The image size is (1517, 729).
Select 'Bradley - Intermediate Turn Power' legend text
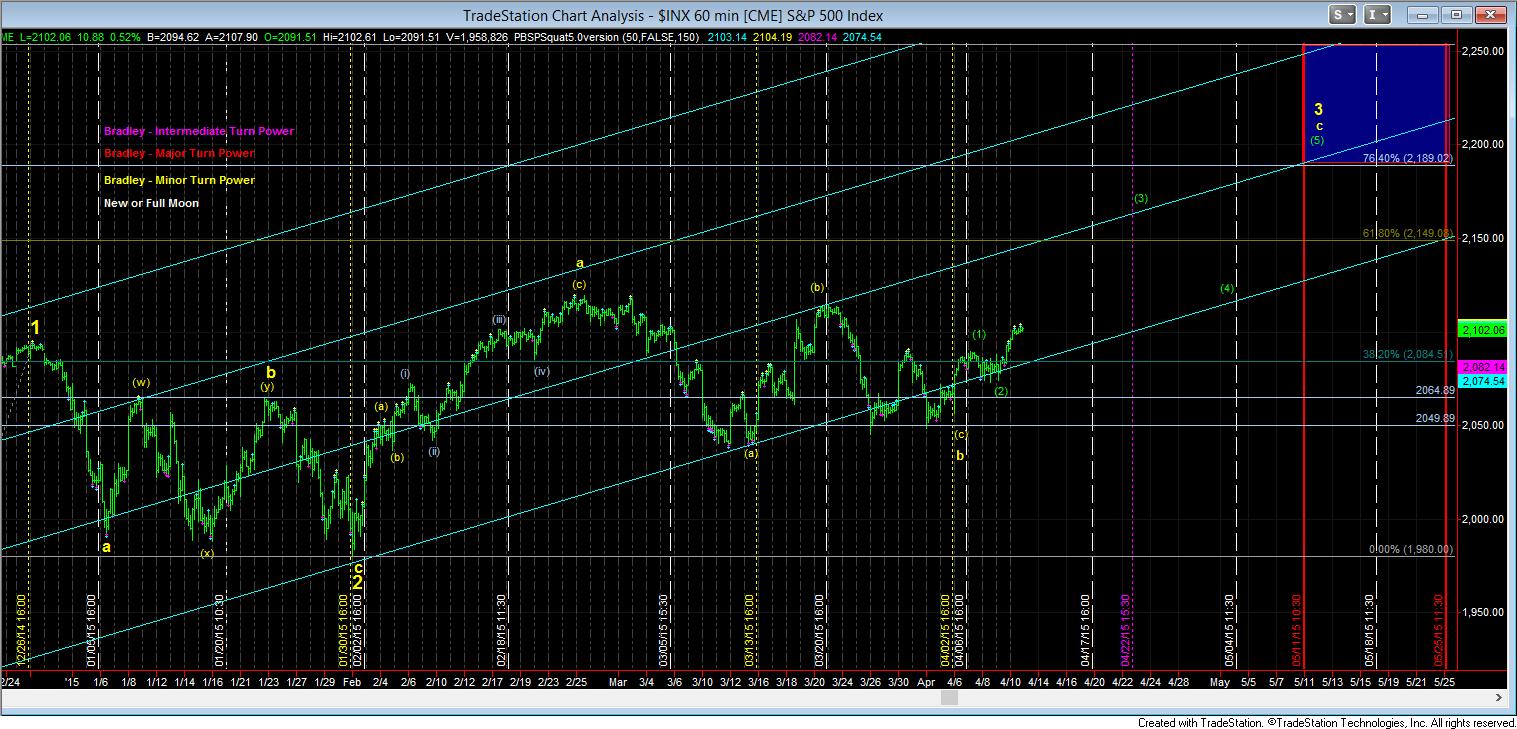pos(198,131)
